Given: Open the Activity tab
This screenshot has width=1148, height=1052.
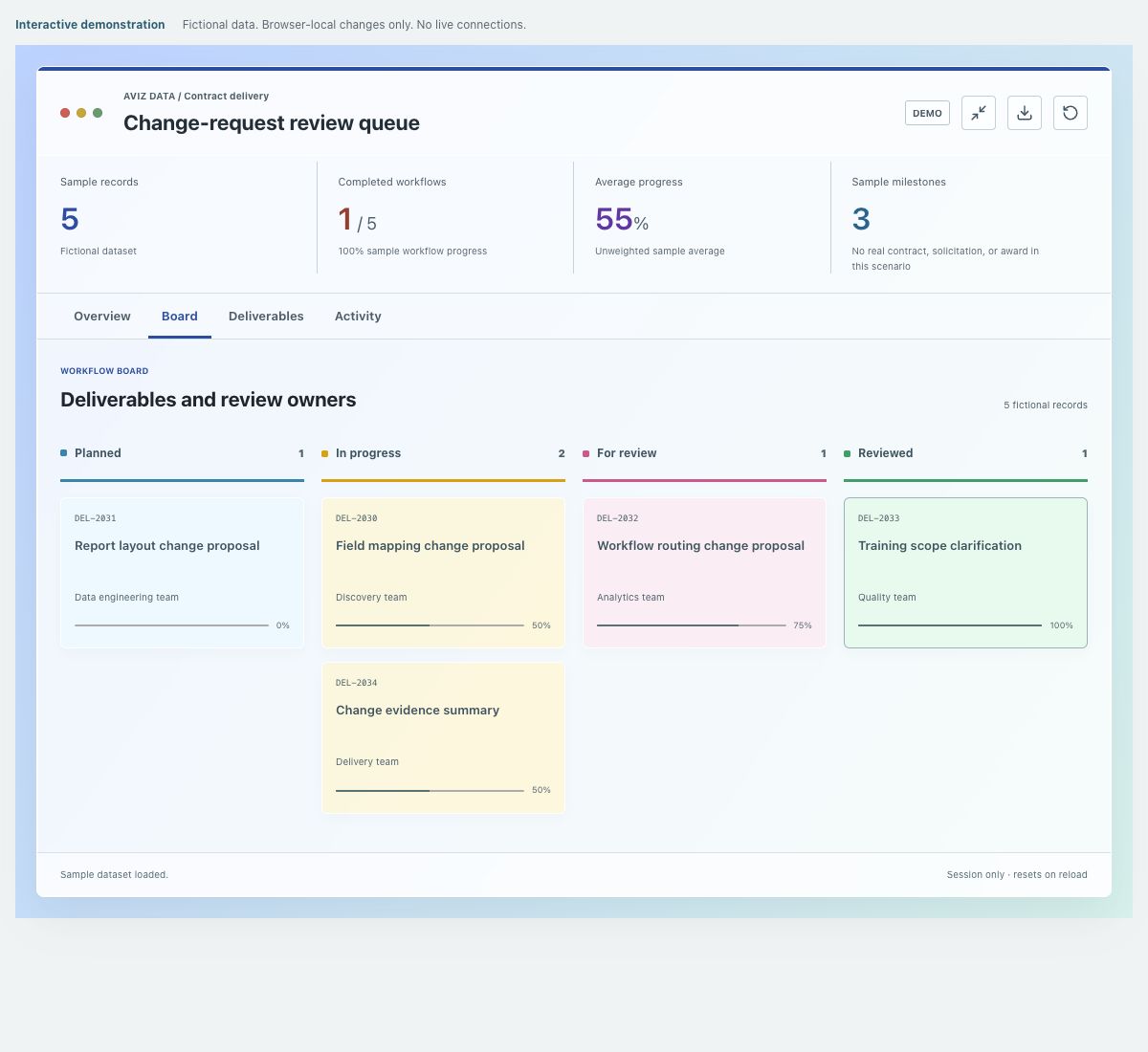Looking at the screenshot, I should [358, 317].
